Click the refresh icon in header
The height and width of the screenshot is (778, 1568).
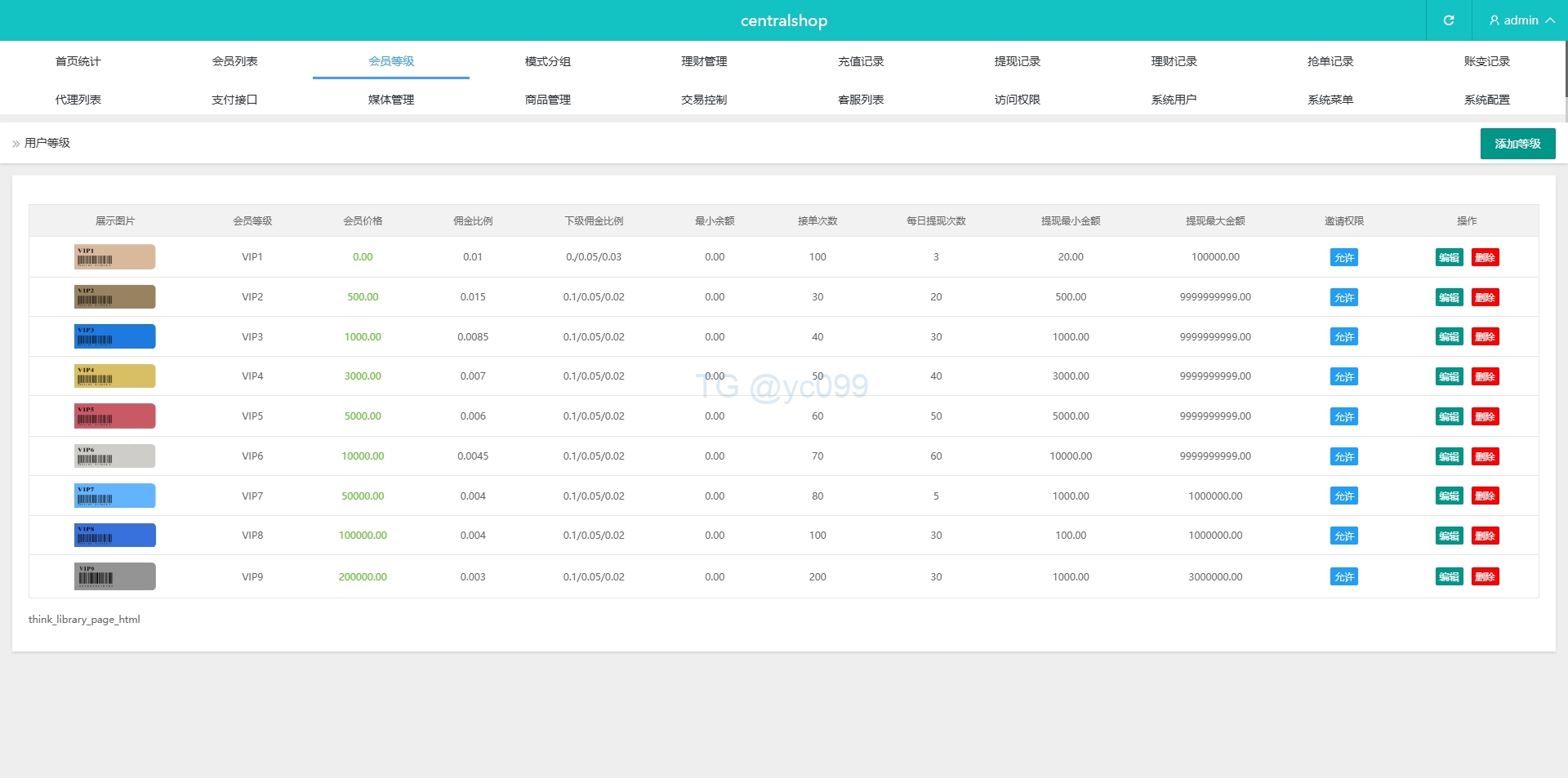1448,20
